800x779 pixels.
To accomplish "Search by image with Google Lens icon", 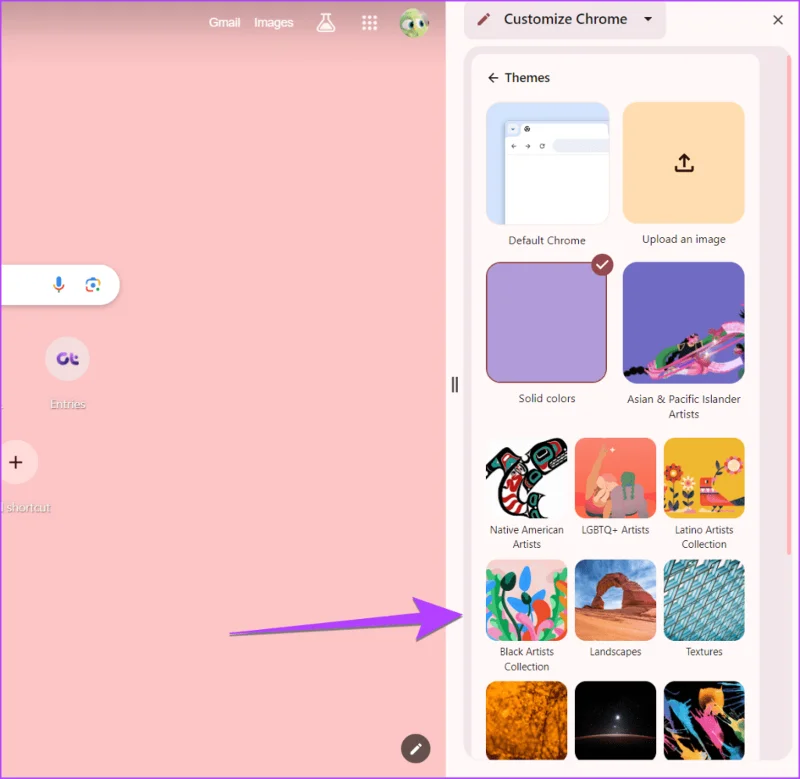I will click(x=92, y=284).
